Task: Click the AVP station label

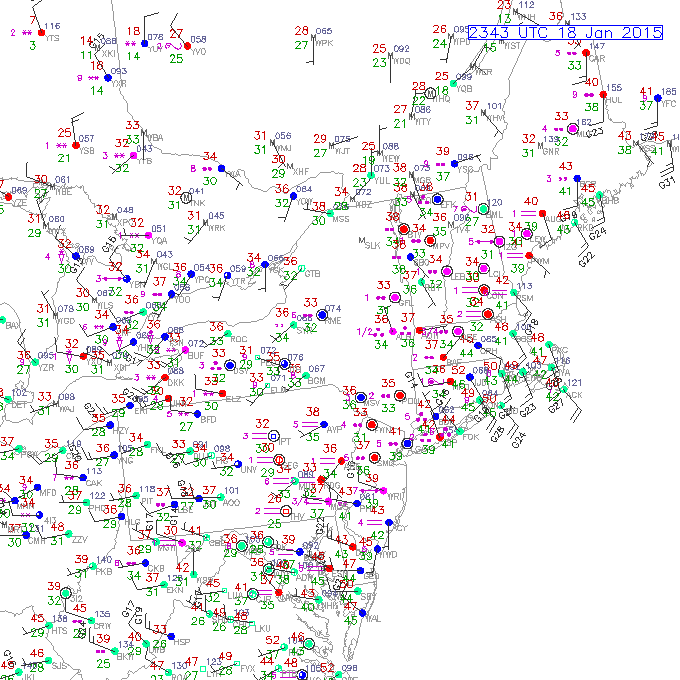Action: 334,430
